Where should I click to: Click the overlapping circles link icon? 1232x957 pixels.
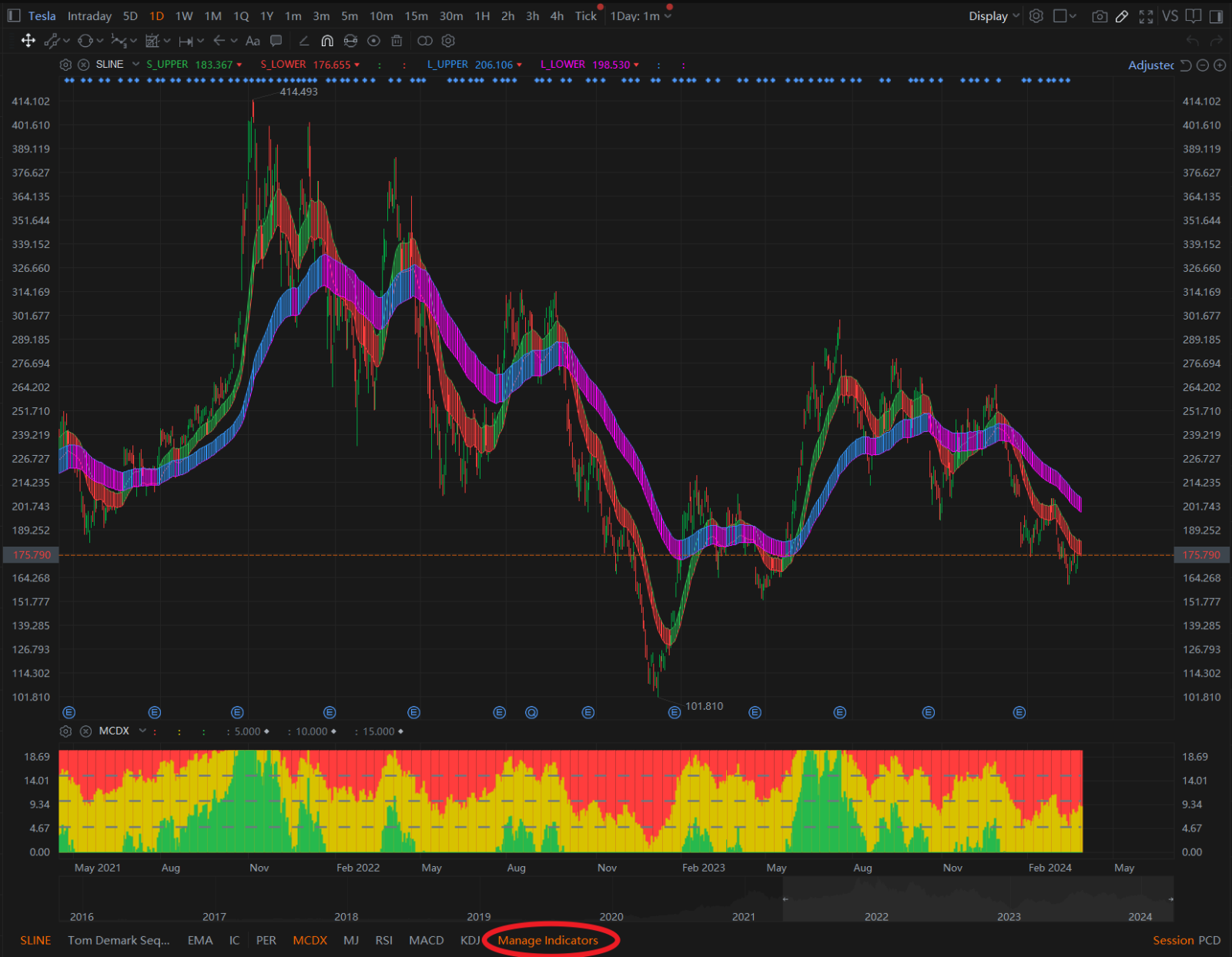[x=424, y=41]
